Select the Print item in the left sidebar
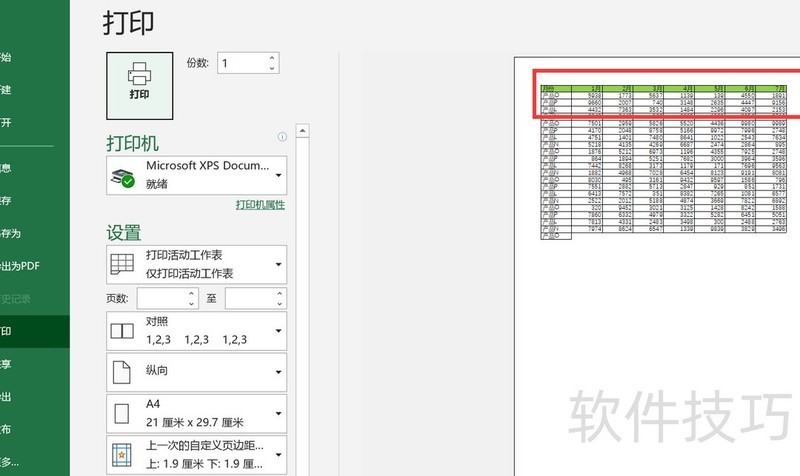The width and height of the screenshot is (800, 476). (35, 331)
